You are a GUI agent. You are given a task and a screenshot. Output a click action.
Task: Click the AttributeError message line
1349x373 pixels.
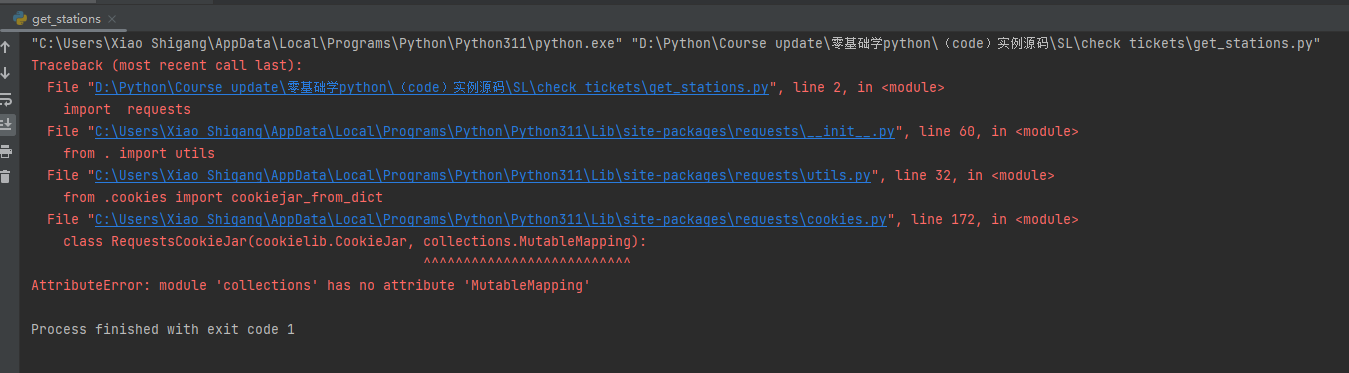(x=311, y=286)
